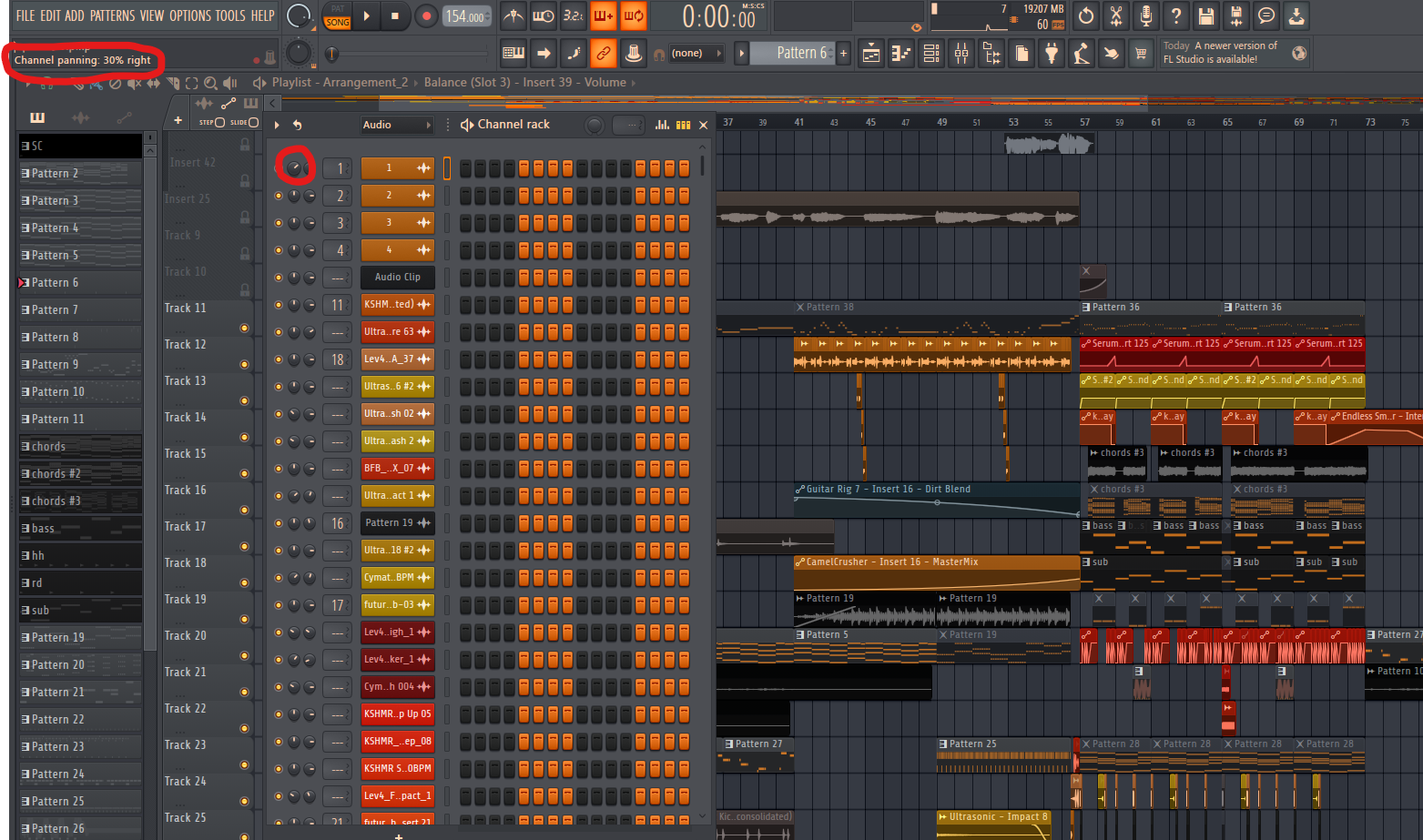Enable typing keyboard to piano
Screen dimensions: 1423x840
pyautogui.click(x=513, y=54)
